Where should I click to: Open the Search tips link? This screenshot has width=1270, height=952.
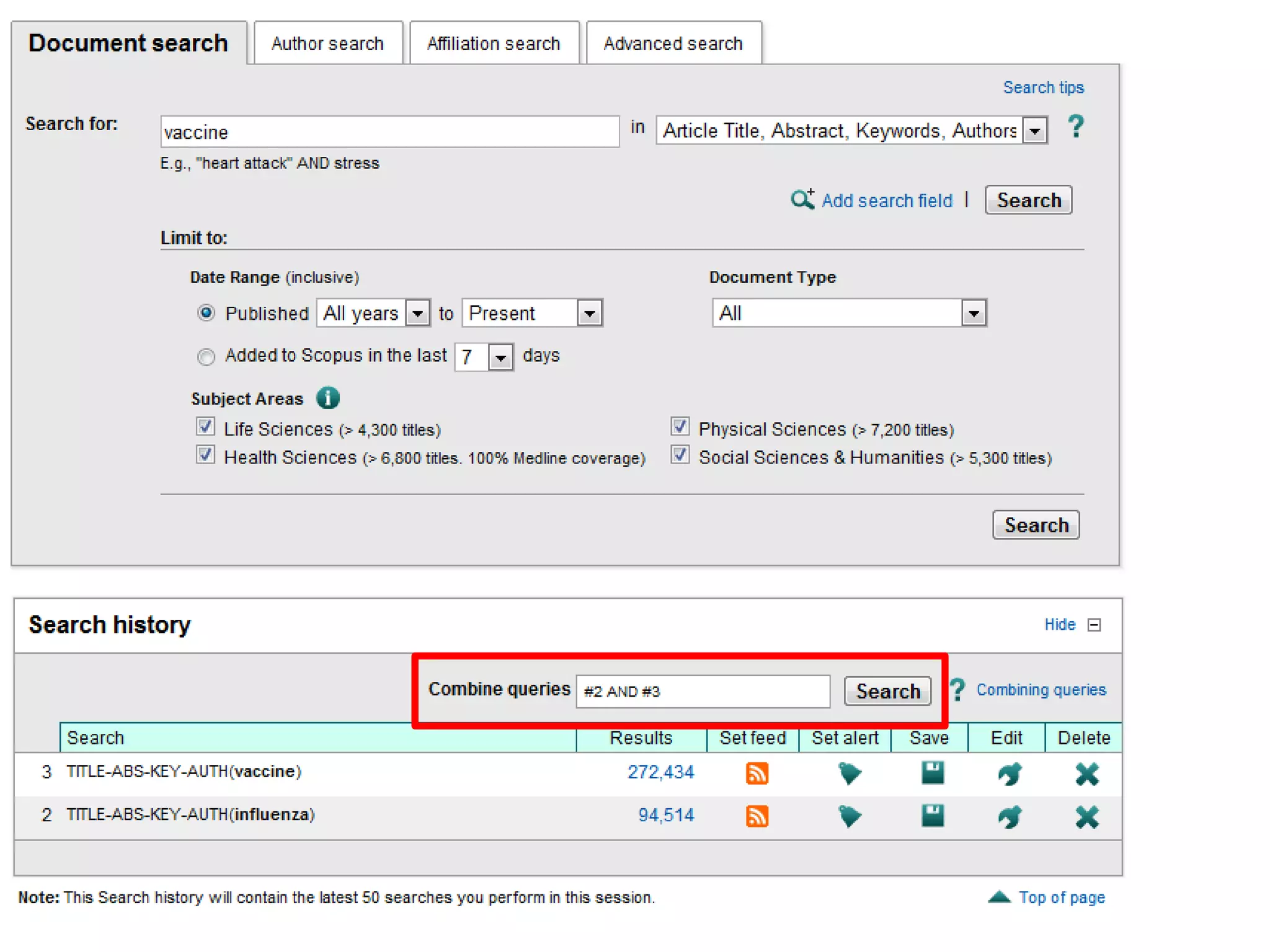(x=1043, y=87)
